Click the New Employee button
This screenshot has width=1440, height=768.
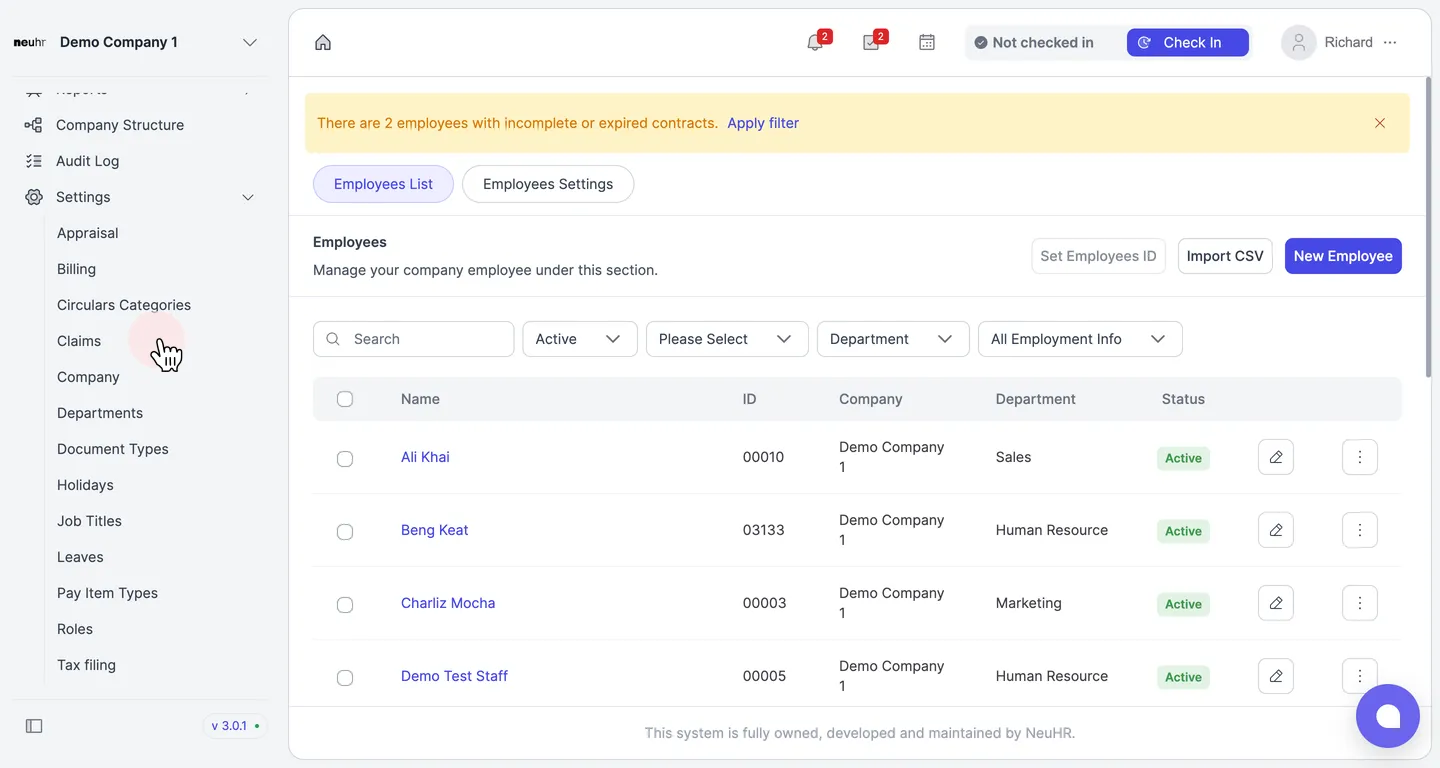1343,256
